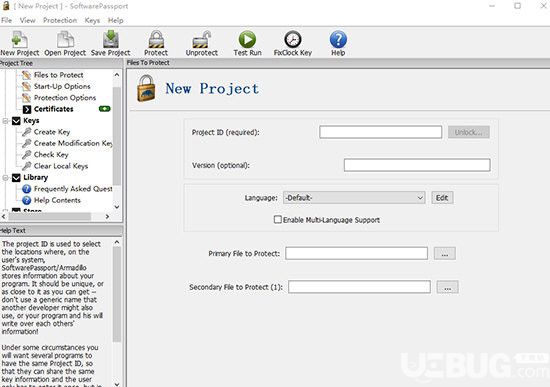The width and height of the screenshot is (550, 387).
Task: Click the Library folder node
Action: point(35,178)
